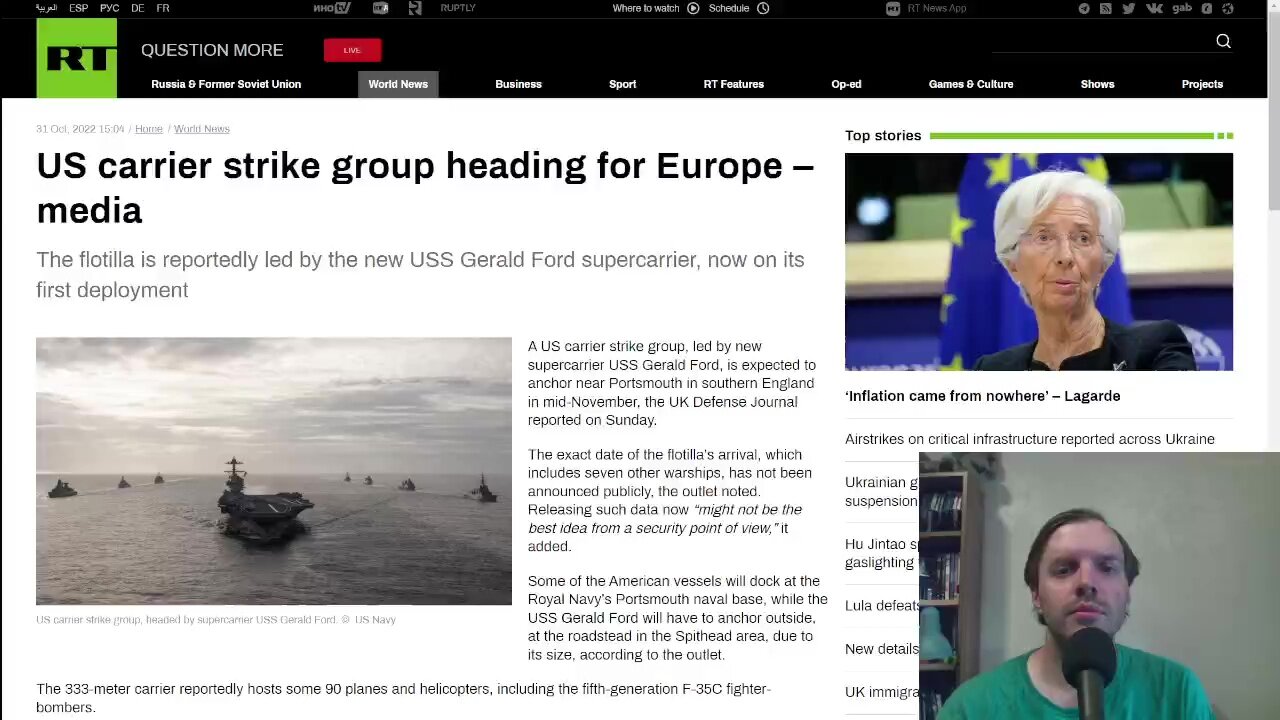Click the Top stories heading
The width and height of the screenshot is (1280, 720).
(883, 135)
